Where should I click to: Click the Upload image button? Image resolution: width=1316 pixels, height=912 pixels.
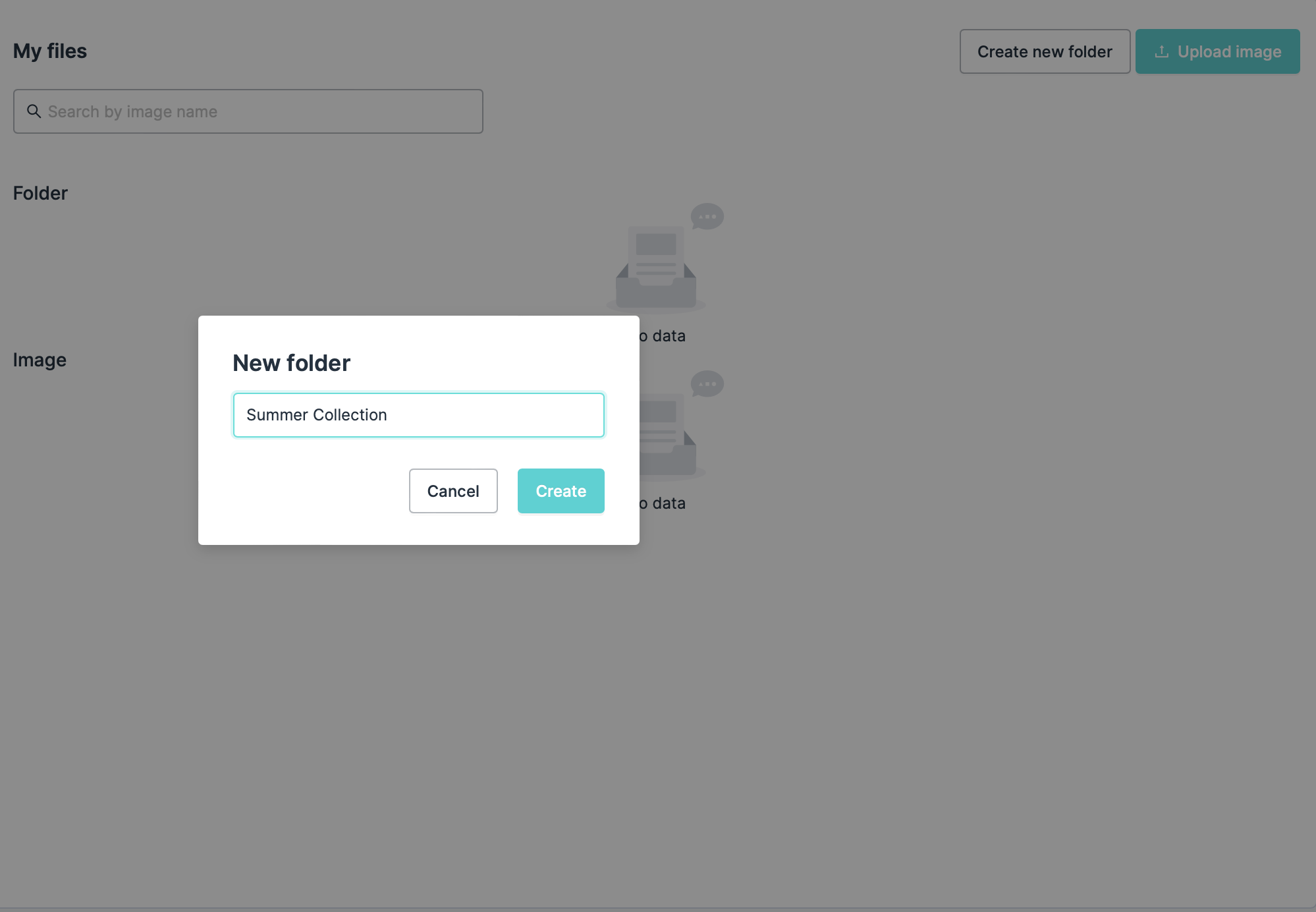pos(1217,51)
